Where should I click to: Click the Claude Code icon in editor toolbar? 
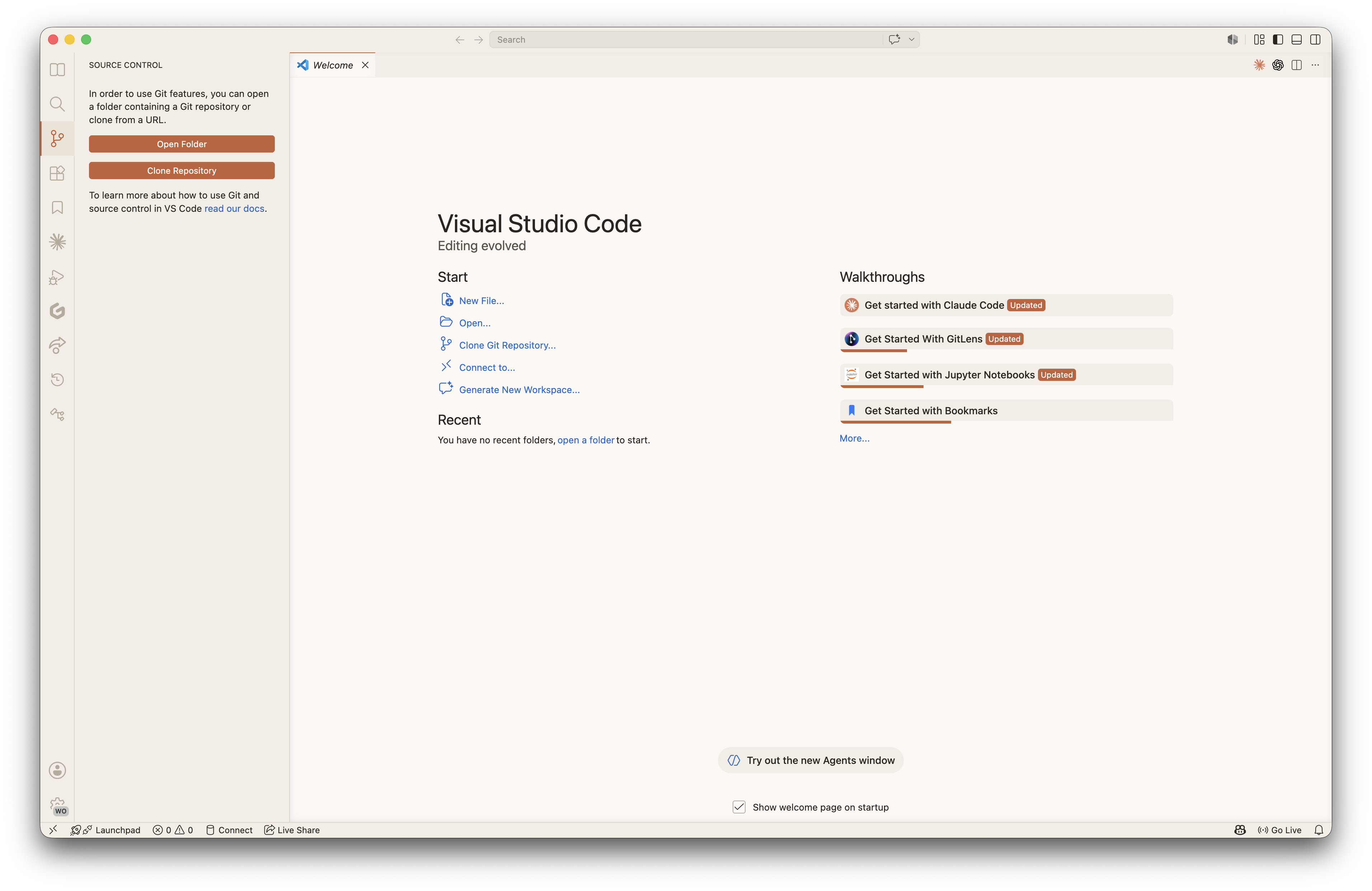click(x=1259, y=65)
